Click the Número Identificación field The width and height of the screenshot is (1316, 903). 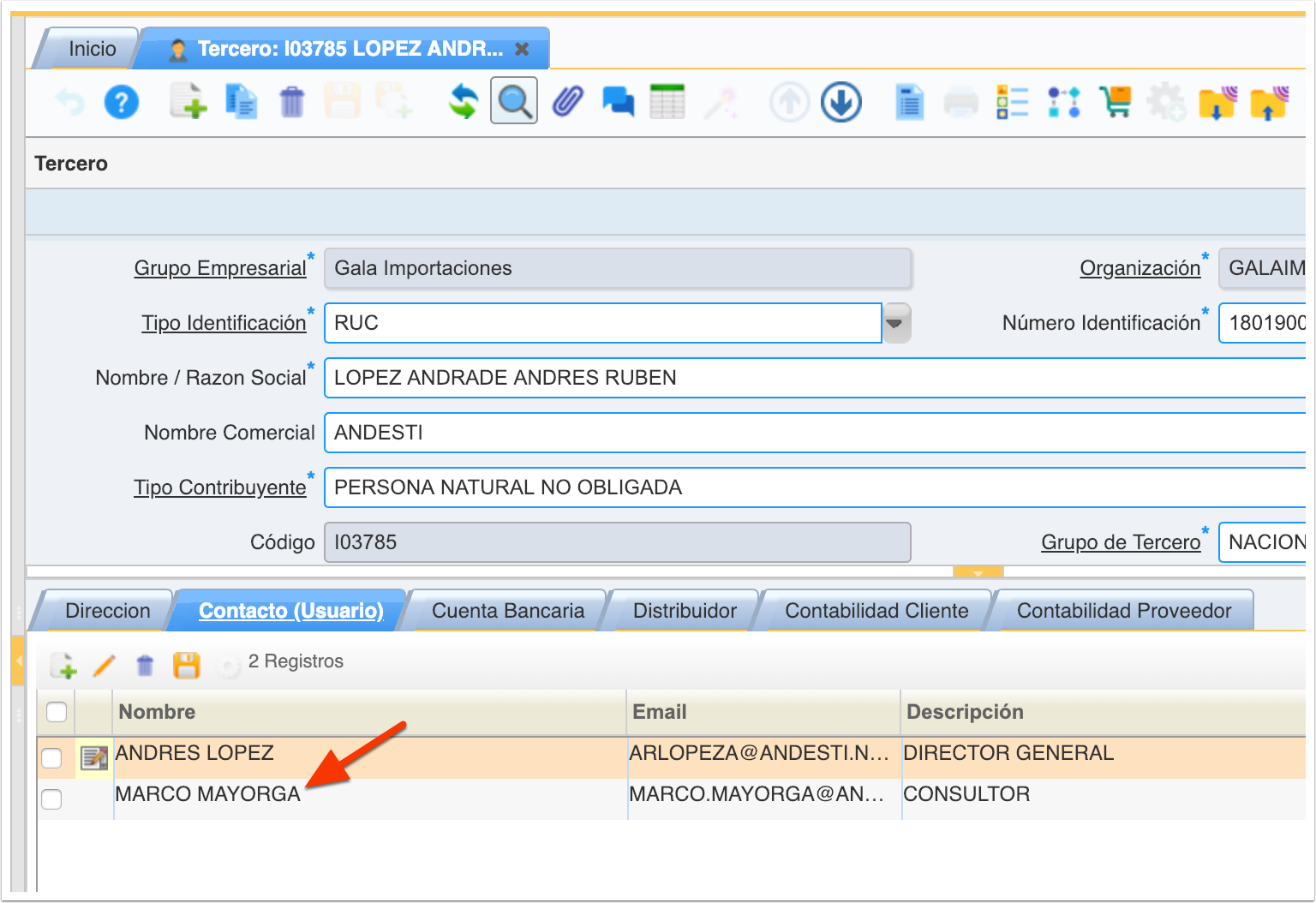click(1263, 323)
